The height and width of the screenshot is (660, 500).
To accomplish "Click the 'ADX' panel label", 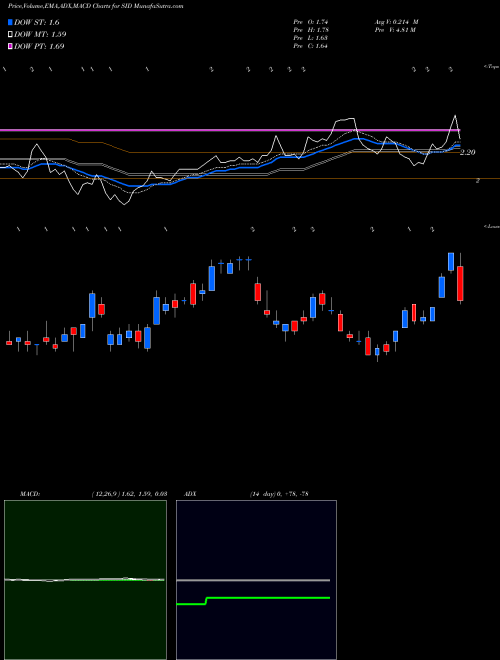I will click(191, 494).
